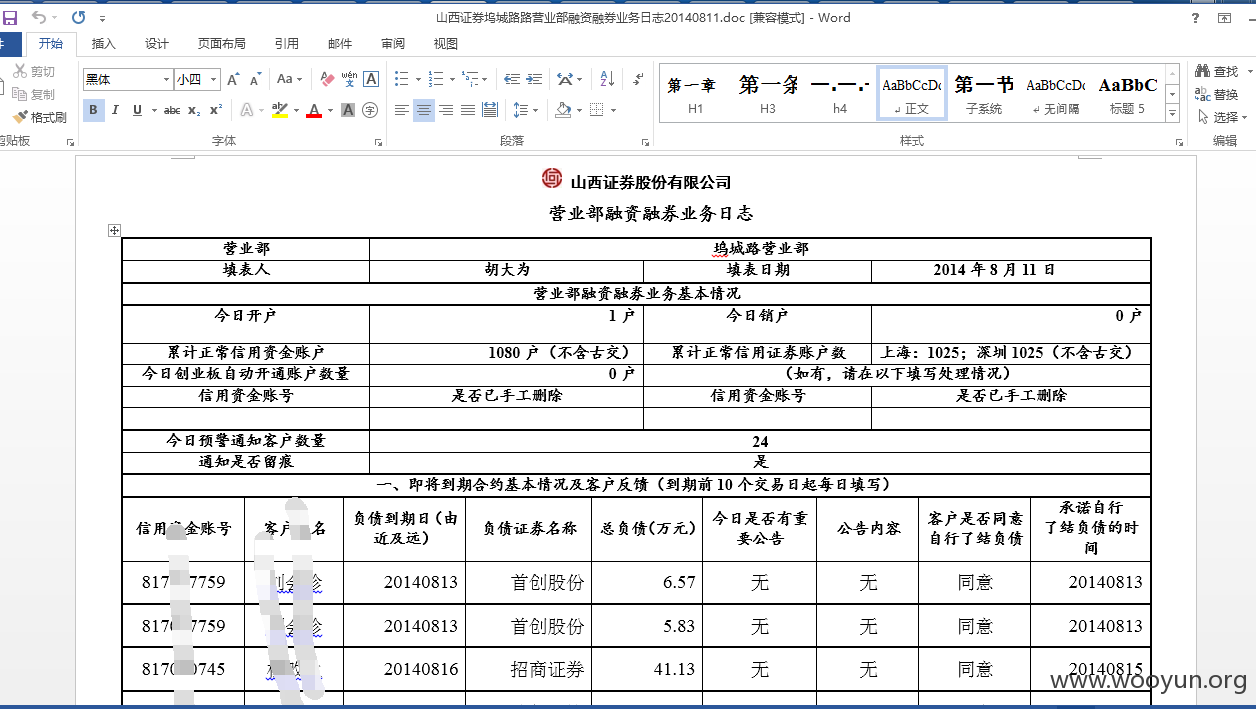
Task: Expand the numbered list style dropdown
Action: tap(451, 79)
